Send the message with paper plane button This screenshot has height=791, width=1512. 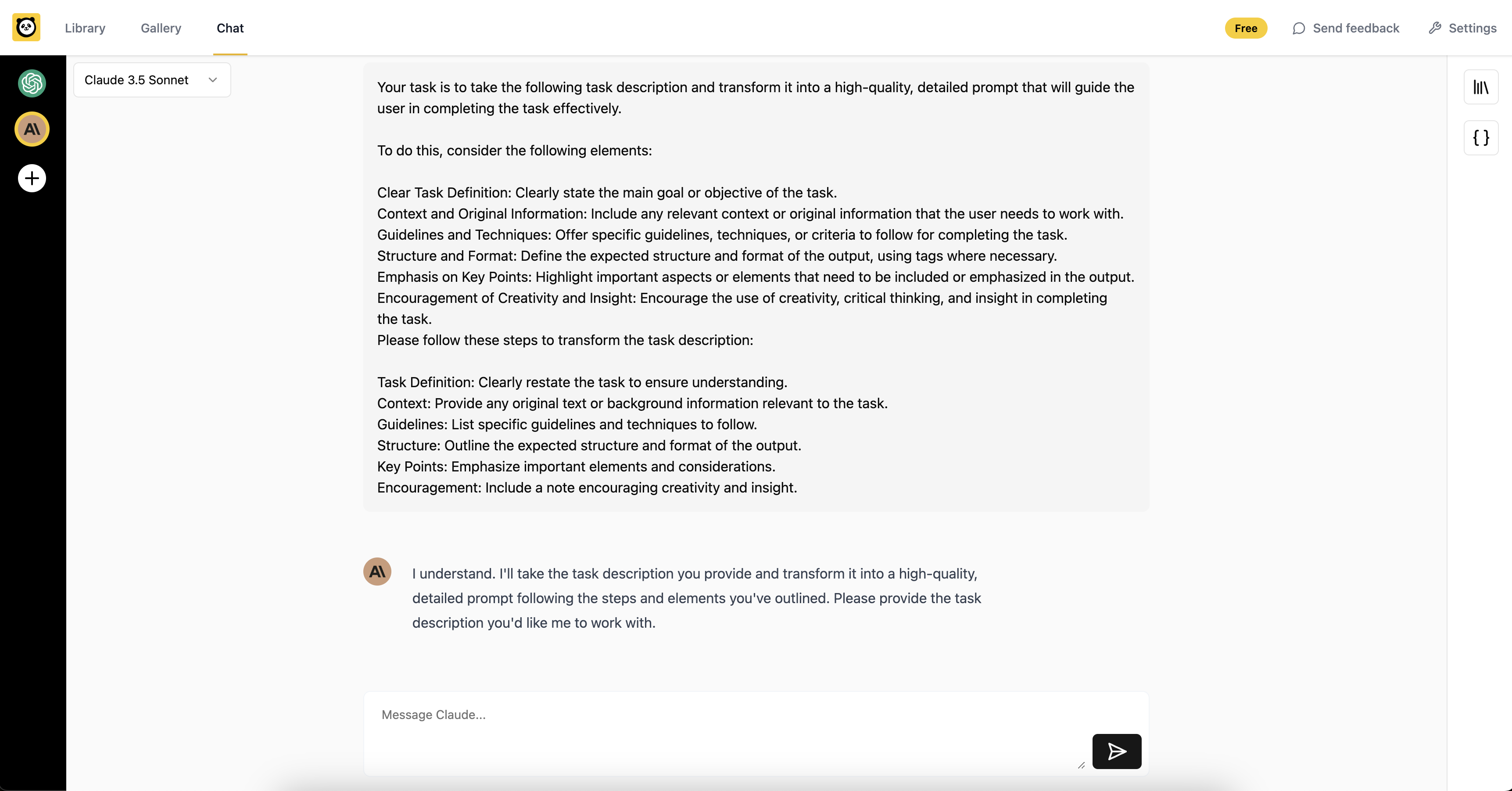pos(1116,751)
